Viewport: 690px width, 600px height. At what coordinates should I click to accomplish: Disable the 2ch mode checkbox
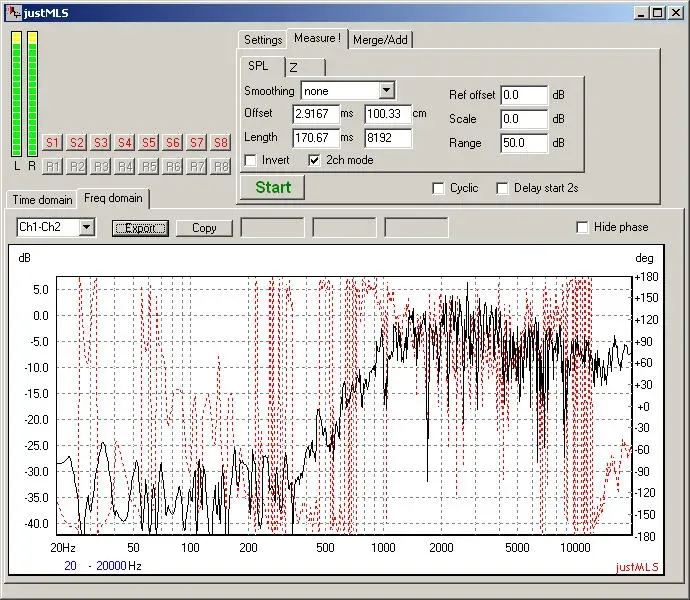pos(314,160)
